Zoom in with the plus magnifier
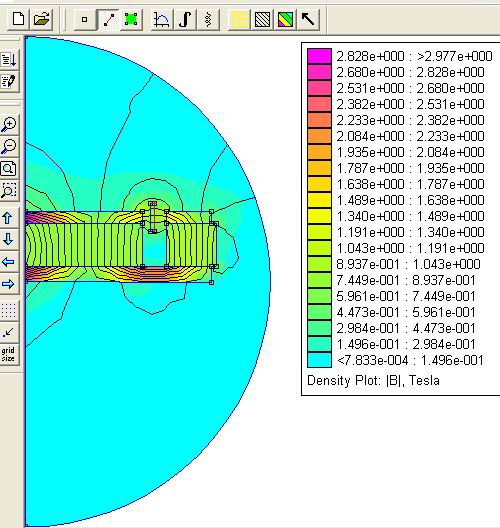The image size is (500, 528). click(9, 125)
